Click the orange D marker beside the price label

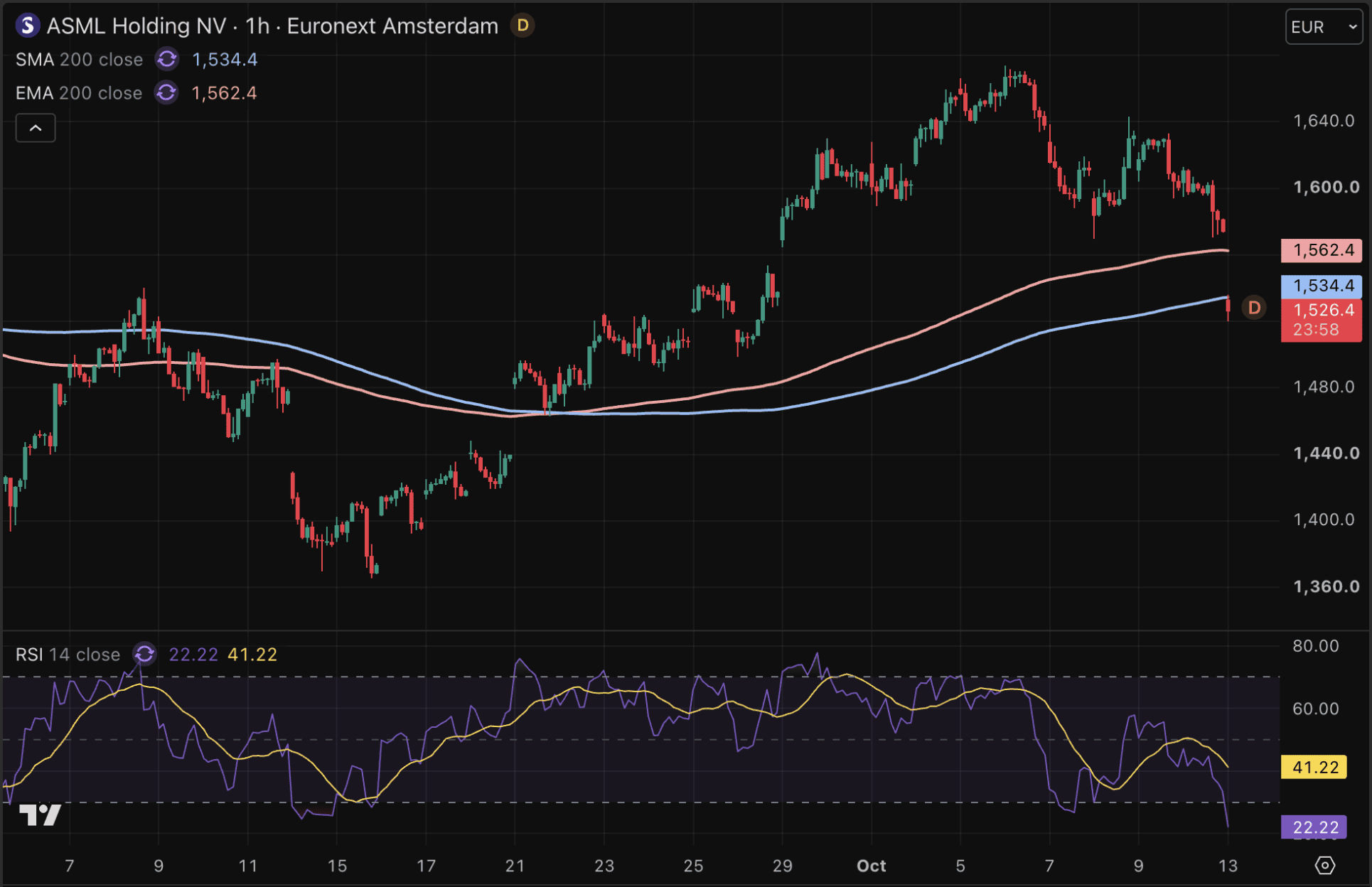click(x=1255, y=308)
